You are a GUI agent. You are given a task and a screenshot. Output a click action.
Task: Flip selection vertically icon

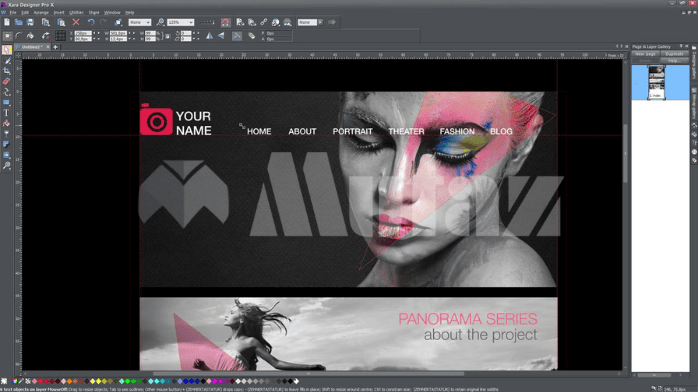[x=221, y=36]
